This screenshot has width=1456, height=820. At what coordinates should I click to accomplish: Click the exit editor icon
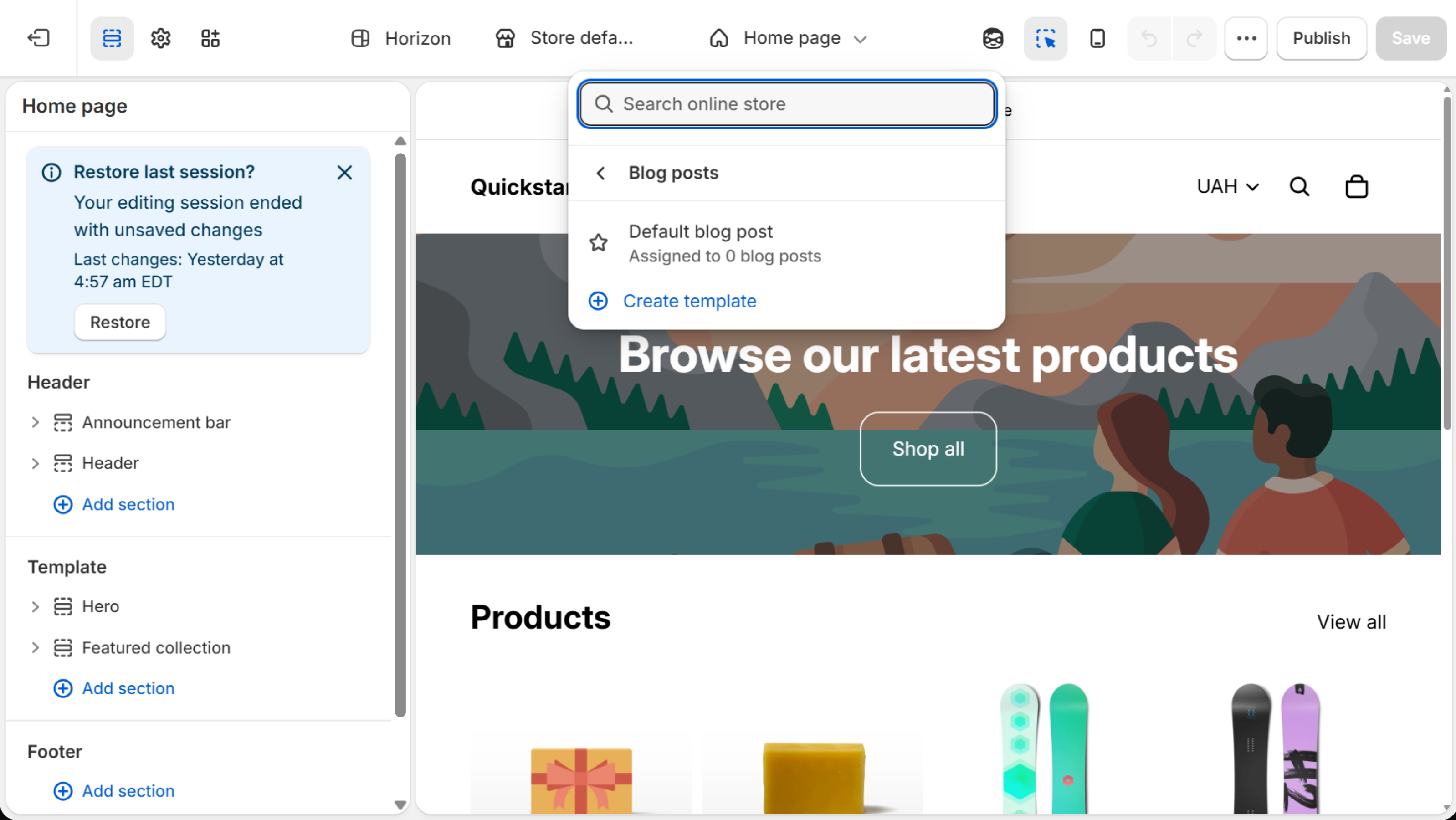pyautogui.click(x=38, y=38)
